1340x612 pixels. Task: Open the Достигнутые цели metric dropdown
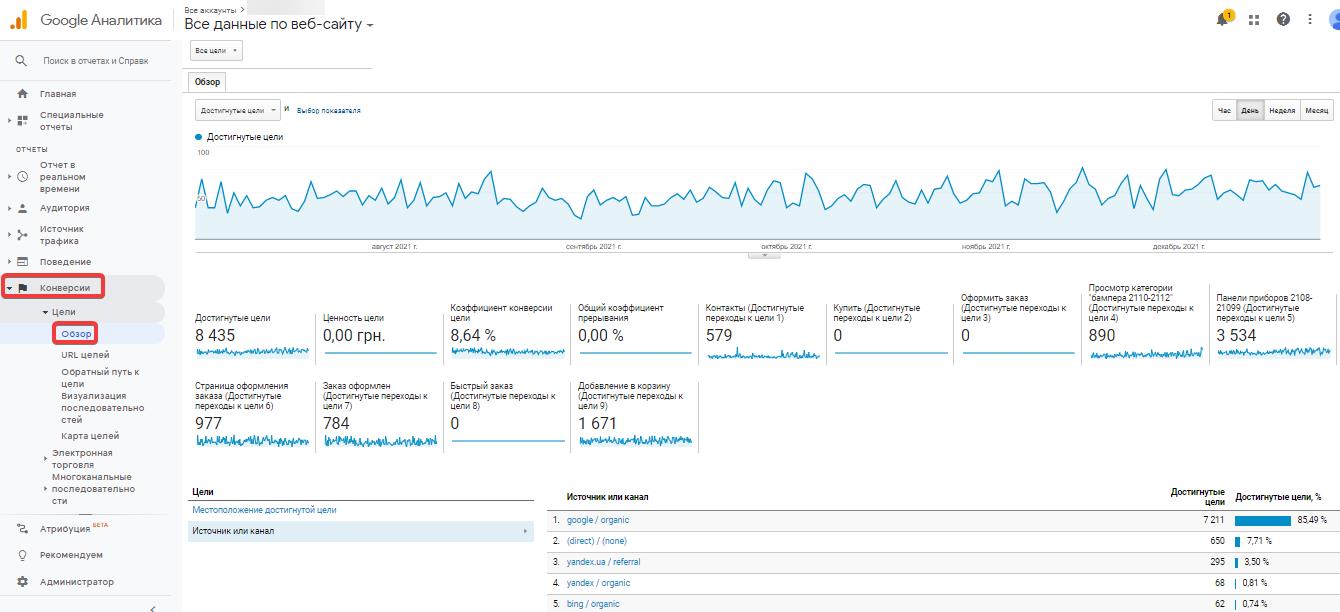pyautogui.click(x=238, y=110)
